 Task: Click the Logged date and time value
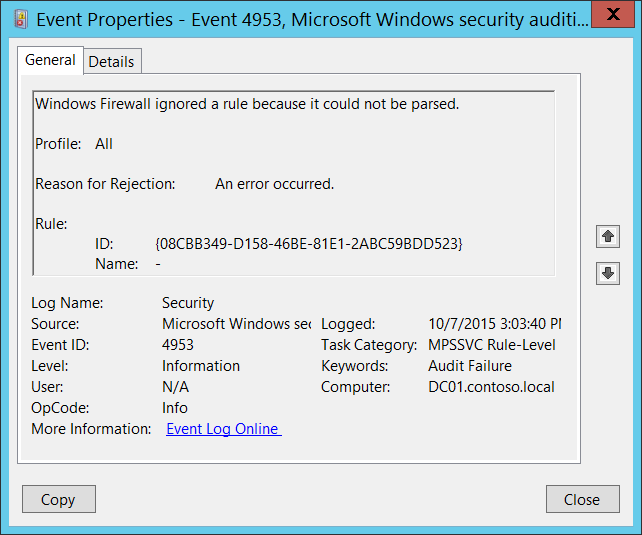pyautogui.click(x=494, y=324)
